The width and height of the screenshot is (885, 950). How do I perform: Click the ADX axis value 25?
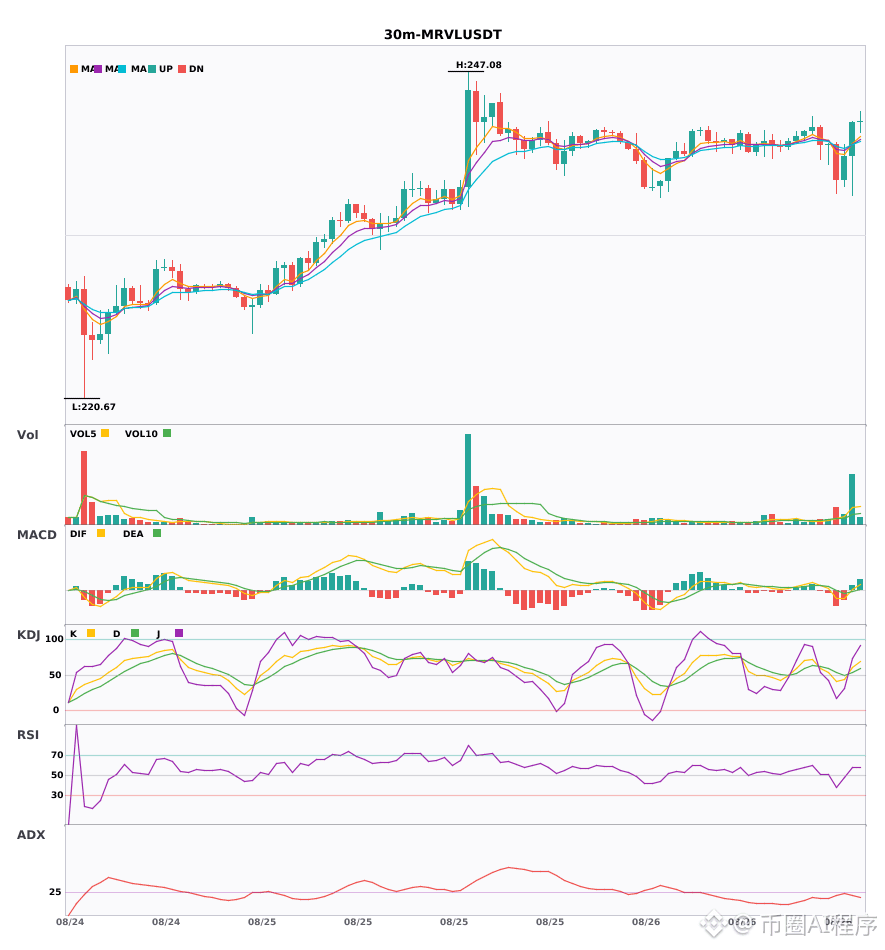pyautogui.click(x=55, y=892)
